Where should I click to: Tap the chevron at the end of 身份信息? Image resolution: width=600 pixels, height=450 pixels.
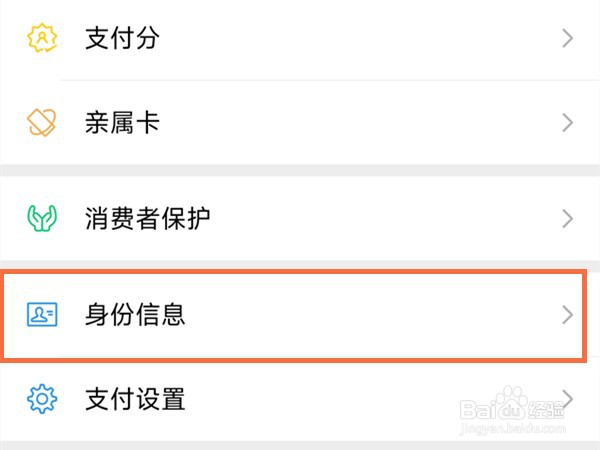[567, 314]
